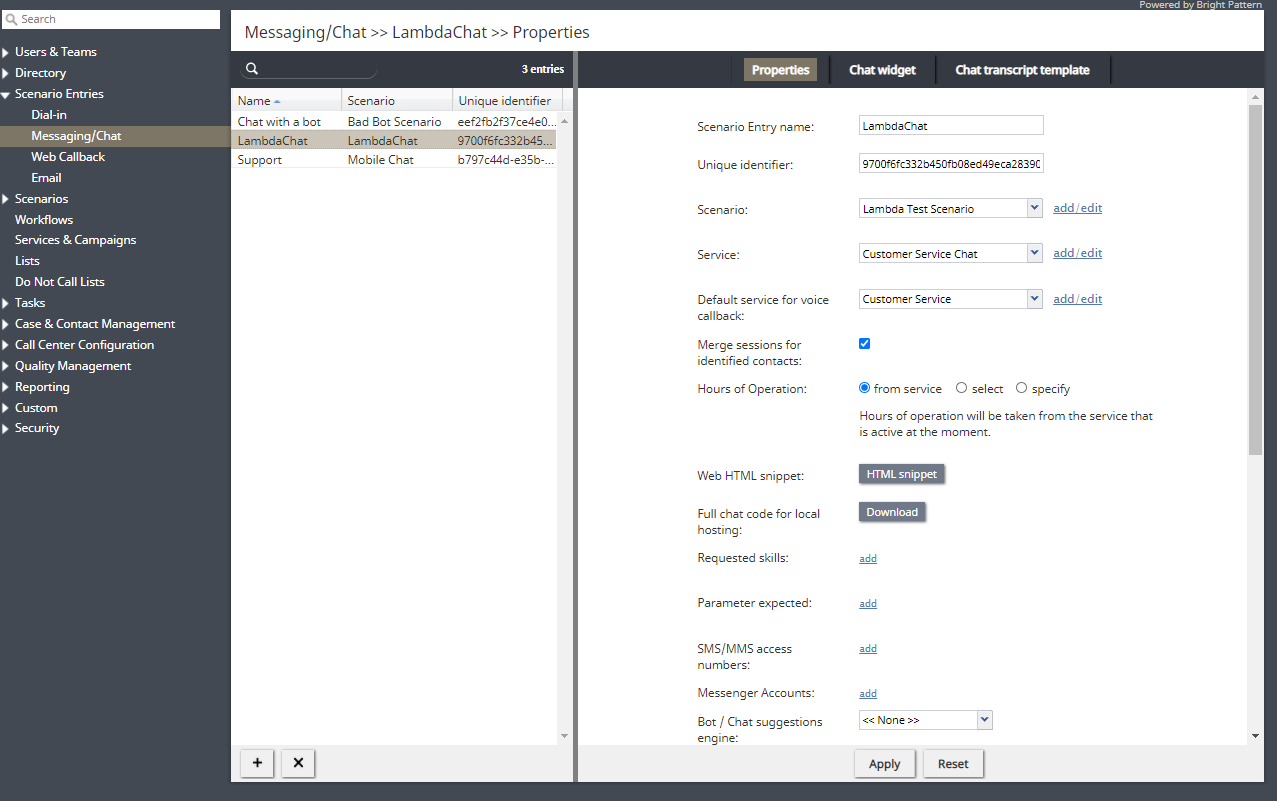Select 'Chat with a bot' entry row
This screenshot has width=1277, height=801.
tap(394, 121)
